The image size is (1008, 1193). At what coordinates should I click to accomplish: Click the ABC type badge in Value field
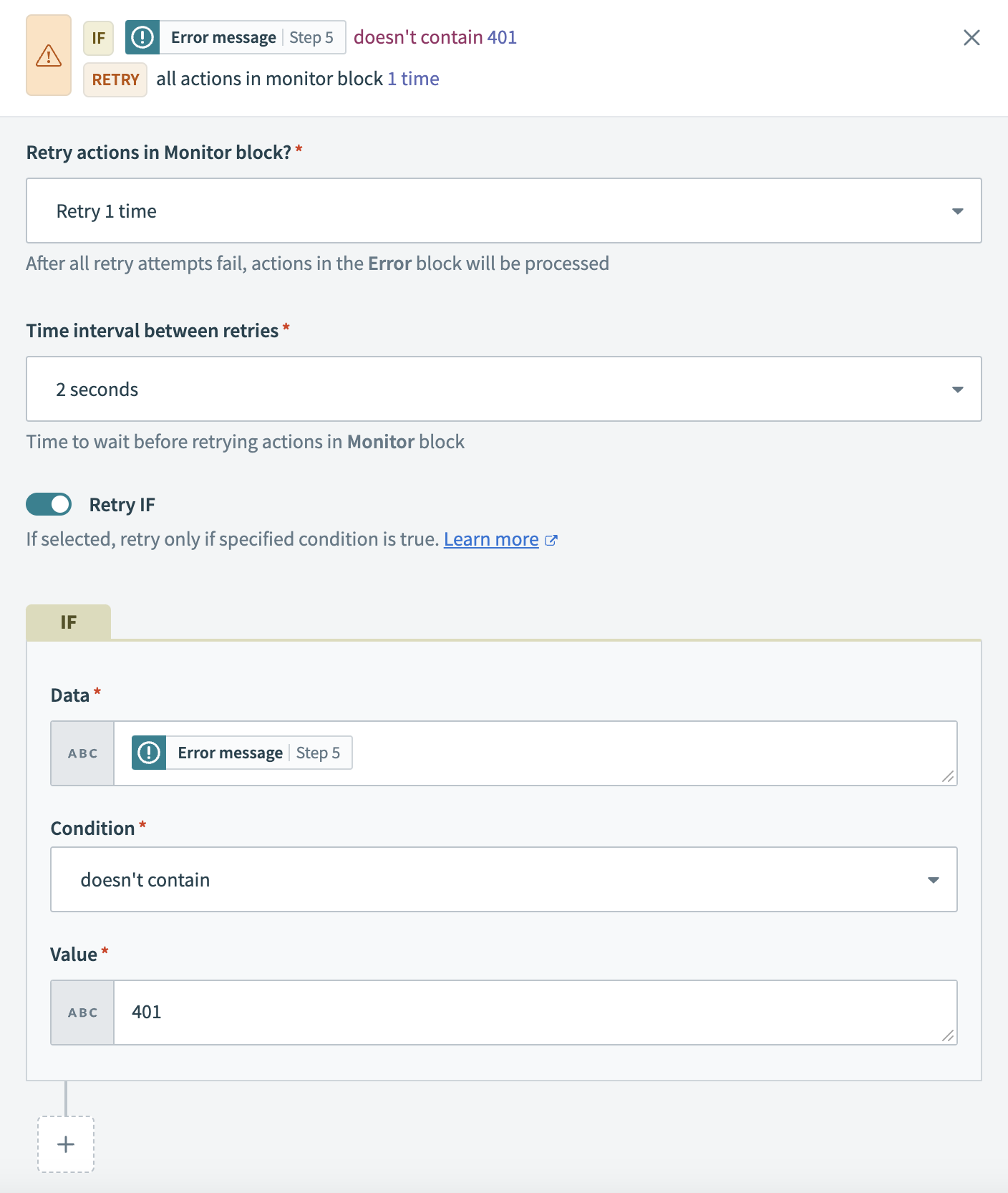click(82, 1013)
